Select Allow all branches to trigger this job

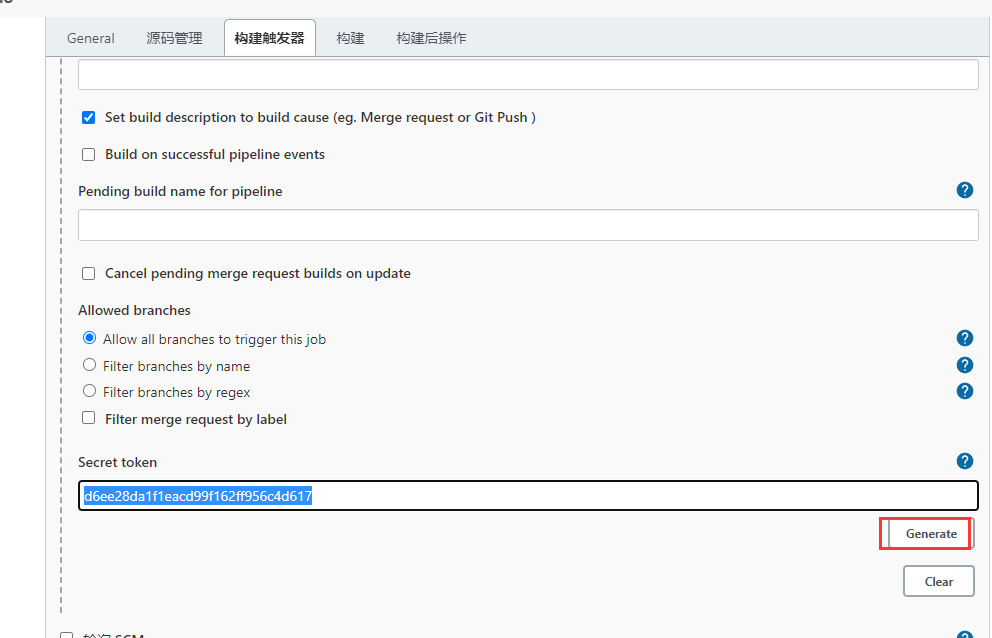[x=89, y=338]
